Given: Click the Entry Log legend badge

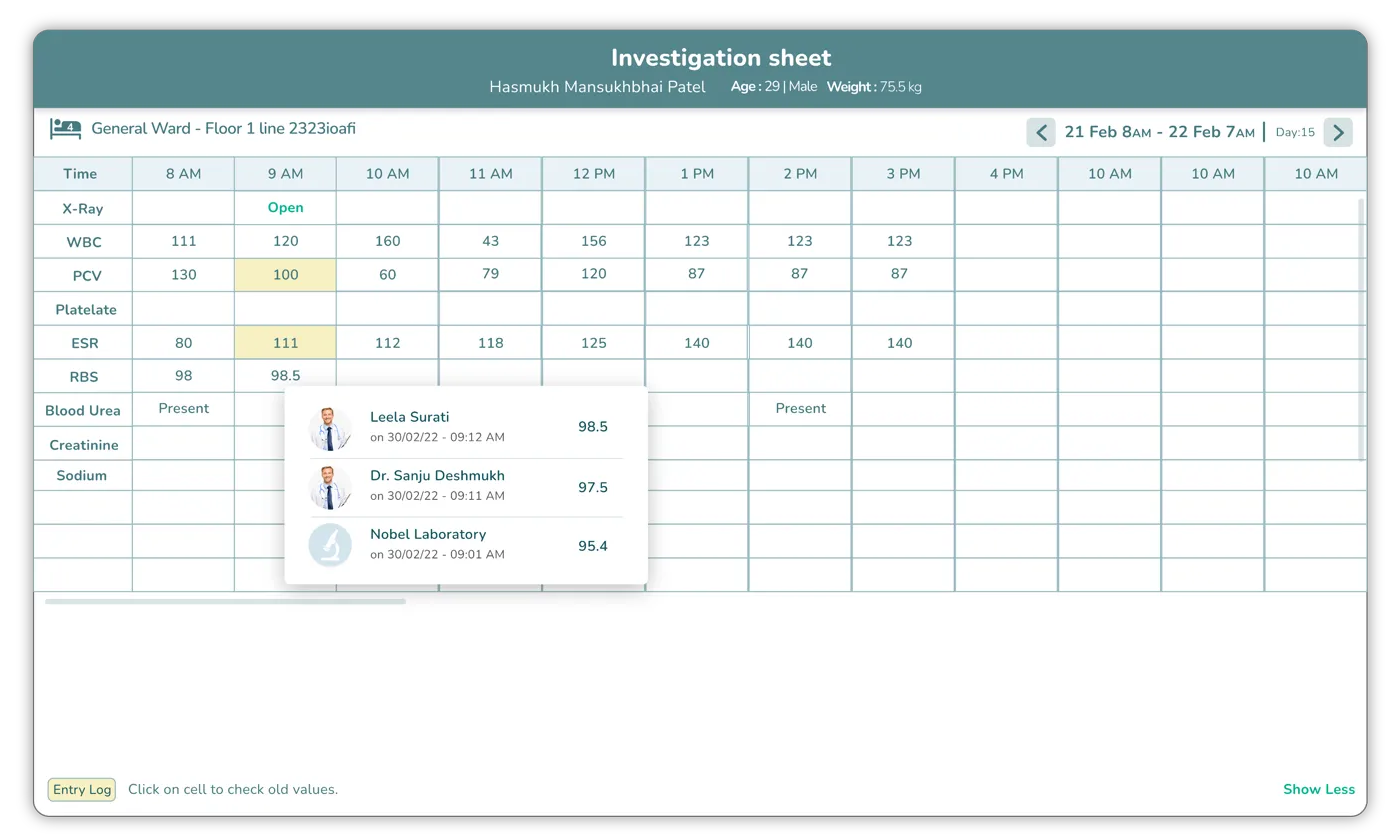Looking at the screenshot, I should 82,789.
